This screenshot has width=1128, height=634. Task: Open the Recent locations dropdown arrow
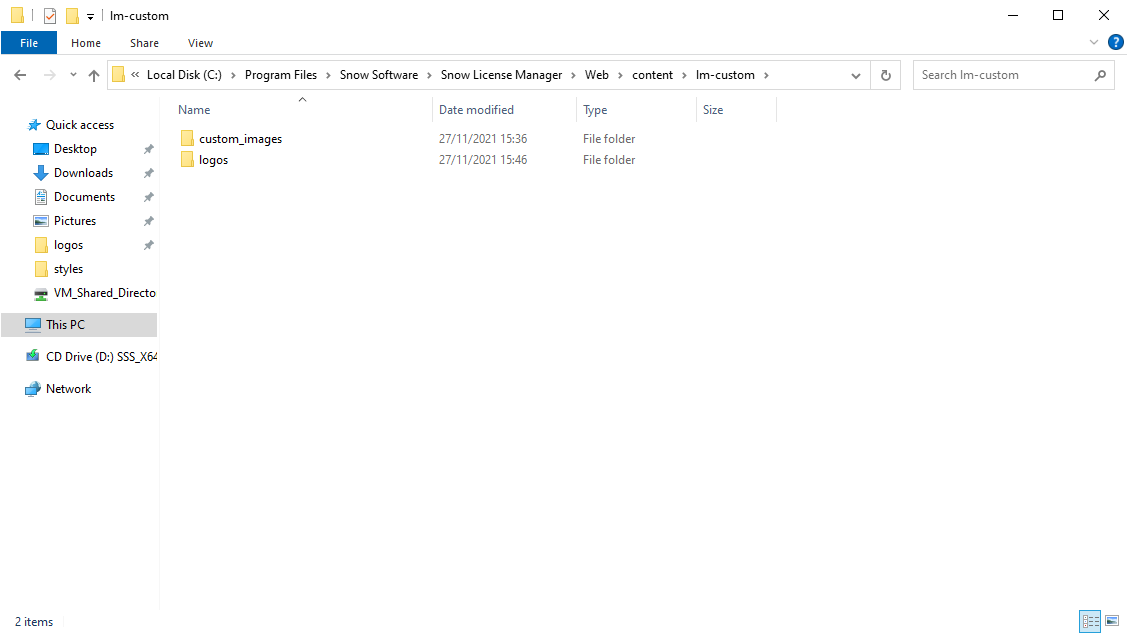[x=73, y=75]
